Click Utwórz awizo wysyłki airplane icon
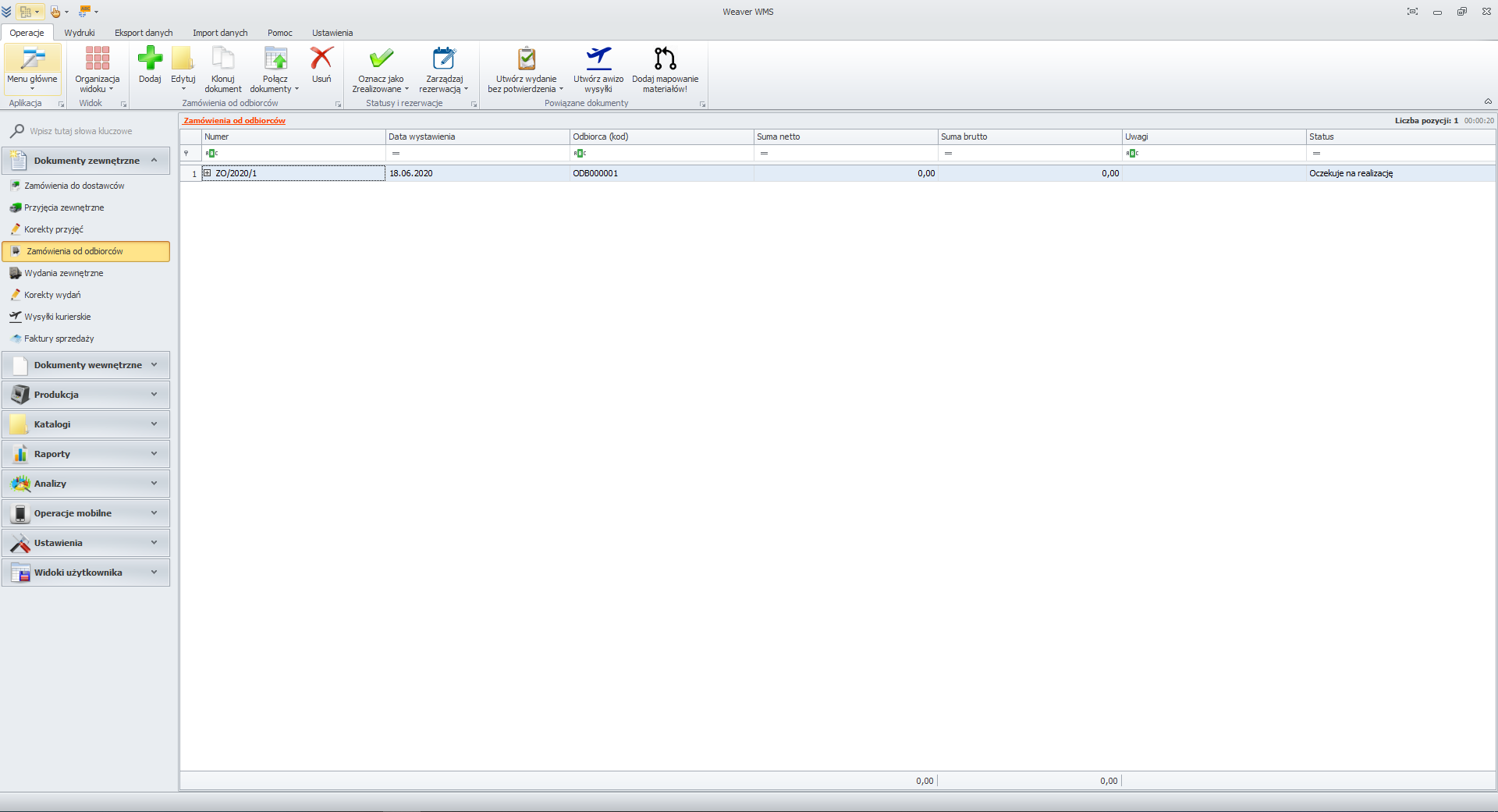Screen dimensions: 1498x812 [x=598, y=59]
